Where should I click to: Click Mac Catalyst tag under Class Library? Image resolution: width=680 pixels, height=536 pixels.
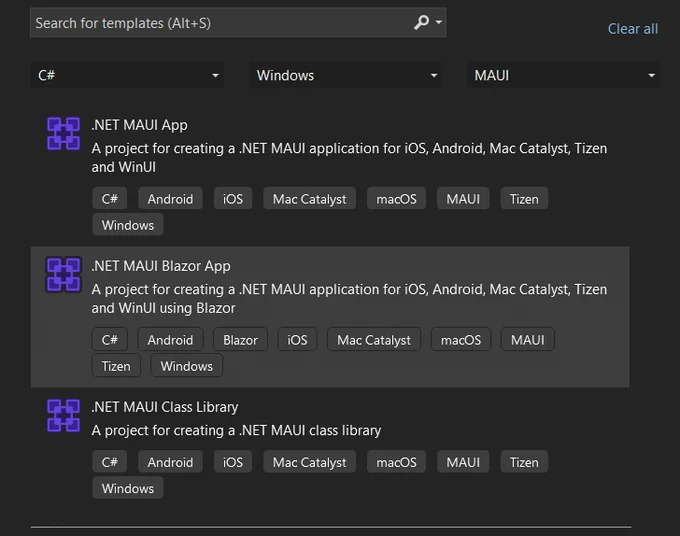tap(310, 462)
